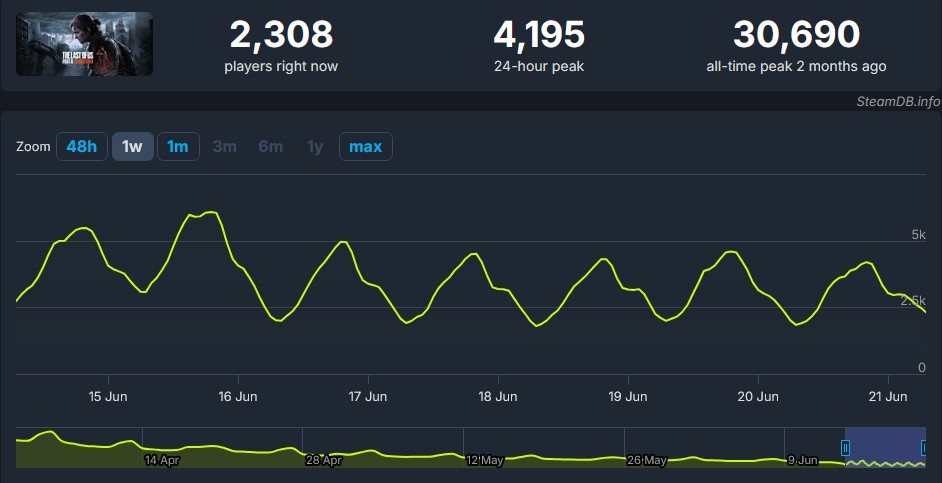Click the 15 Jun axis label

point(108,396)
